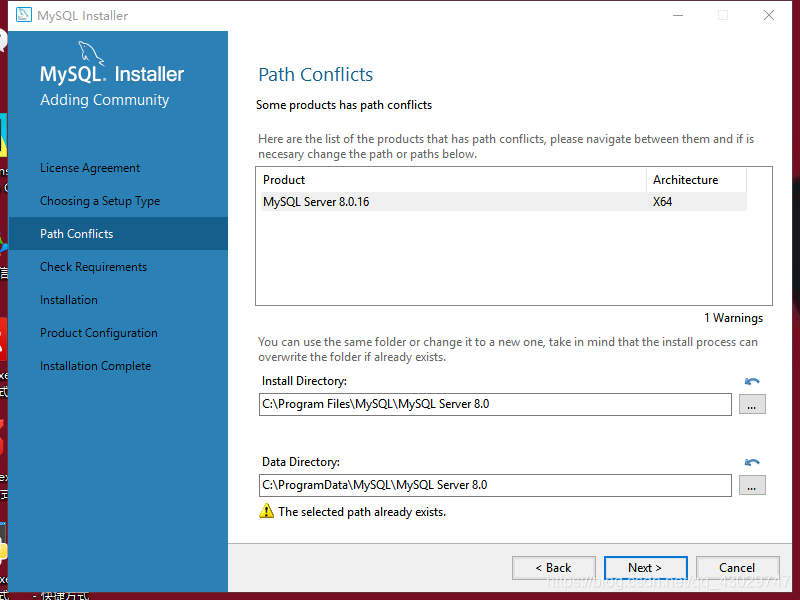Select the License Agreement step
The image size is (800, 600).
tap(90, 168)
